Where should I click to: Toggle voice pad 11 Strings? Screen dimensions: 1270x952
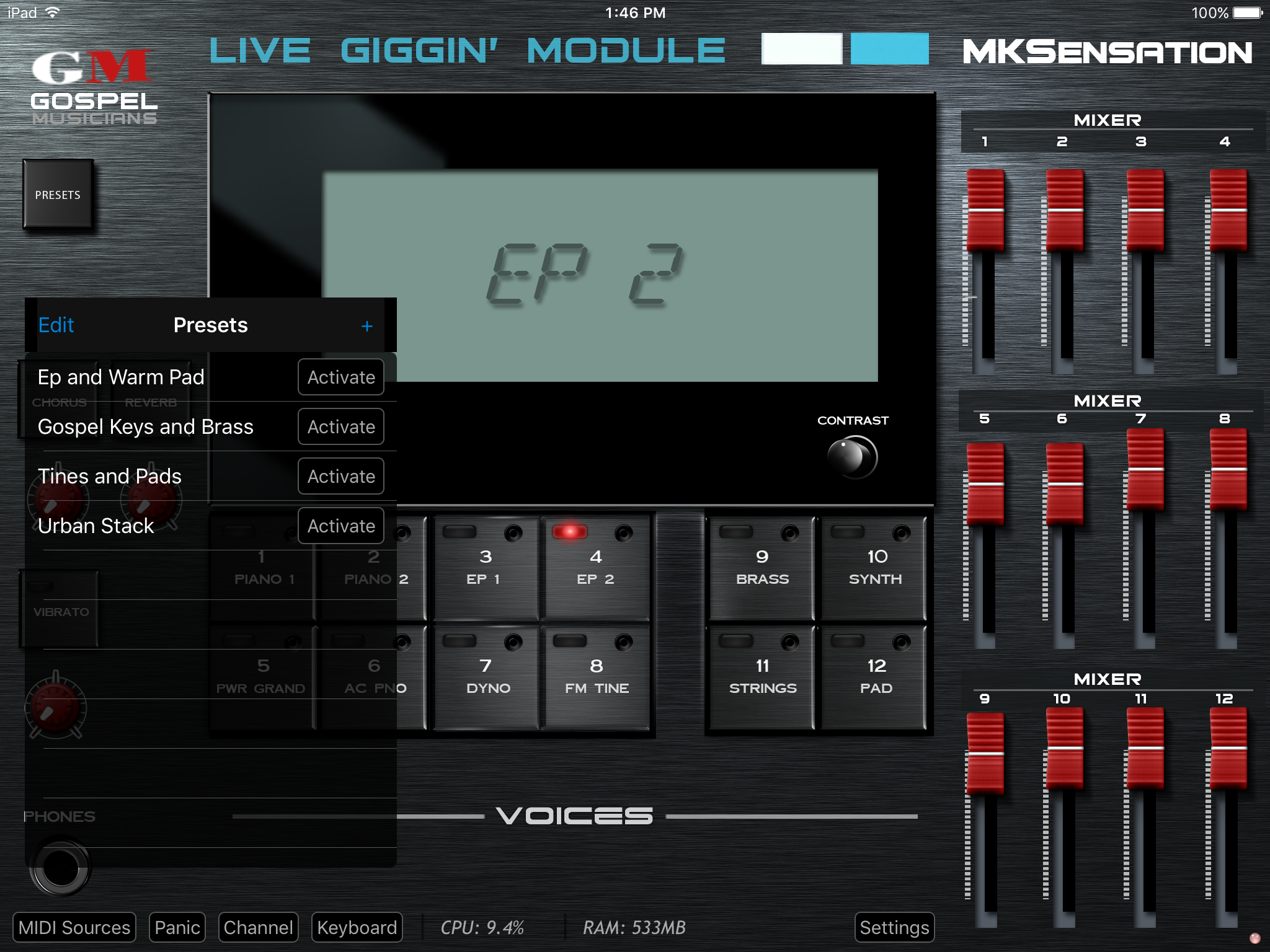pos(762,677)
